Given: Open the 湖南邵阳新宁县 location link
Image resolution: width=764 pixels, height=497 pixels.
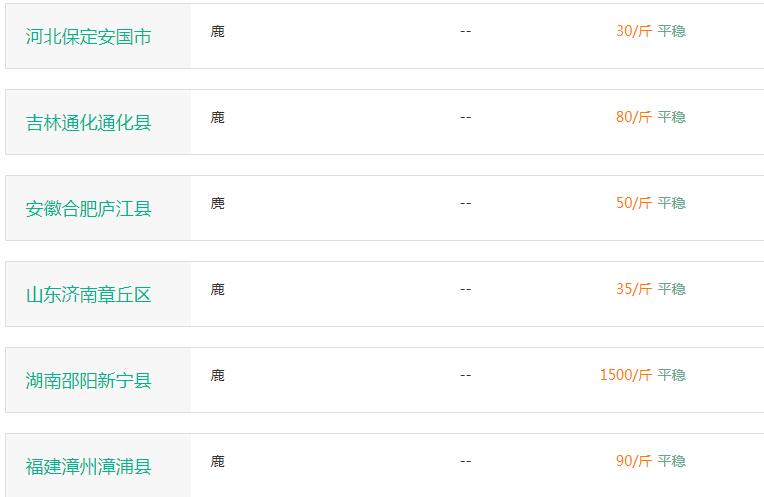Looking at the screenshot, I should point(88,381).
